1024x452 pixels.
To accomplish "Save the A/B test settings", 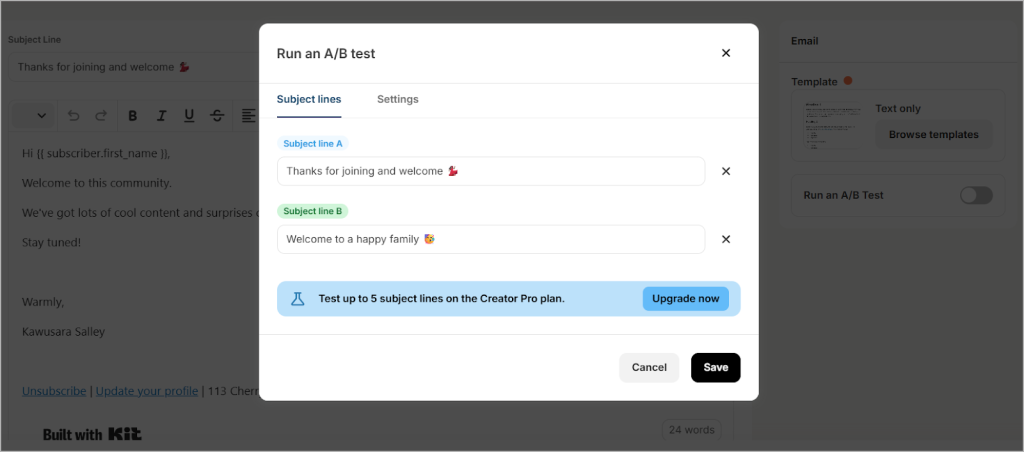I will point(715,367).
